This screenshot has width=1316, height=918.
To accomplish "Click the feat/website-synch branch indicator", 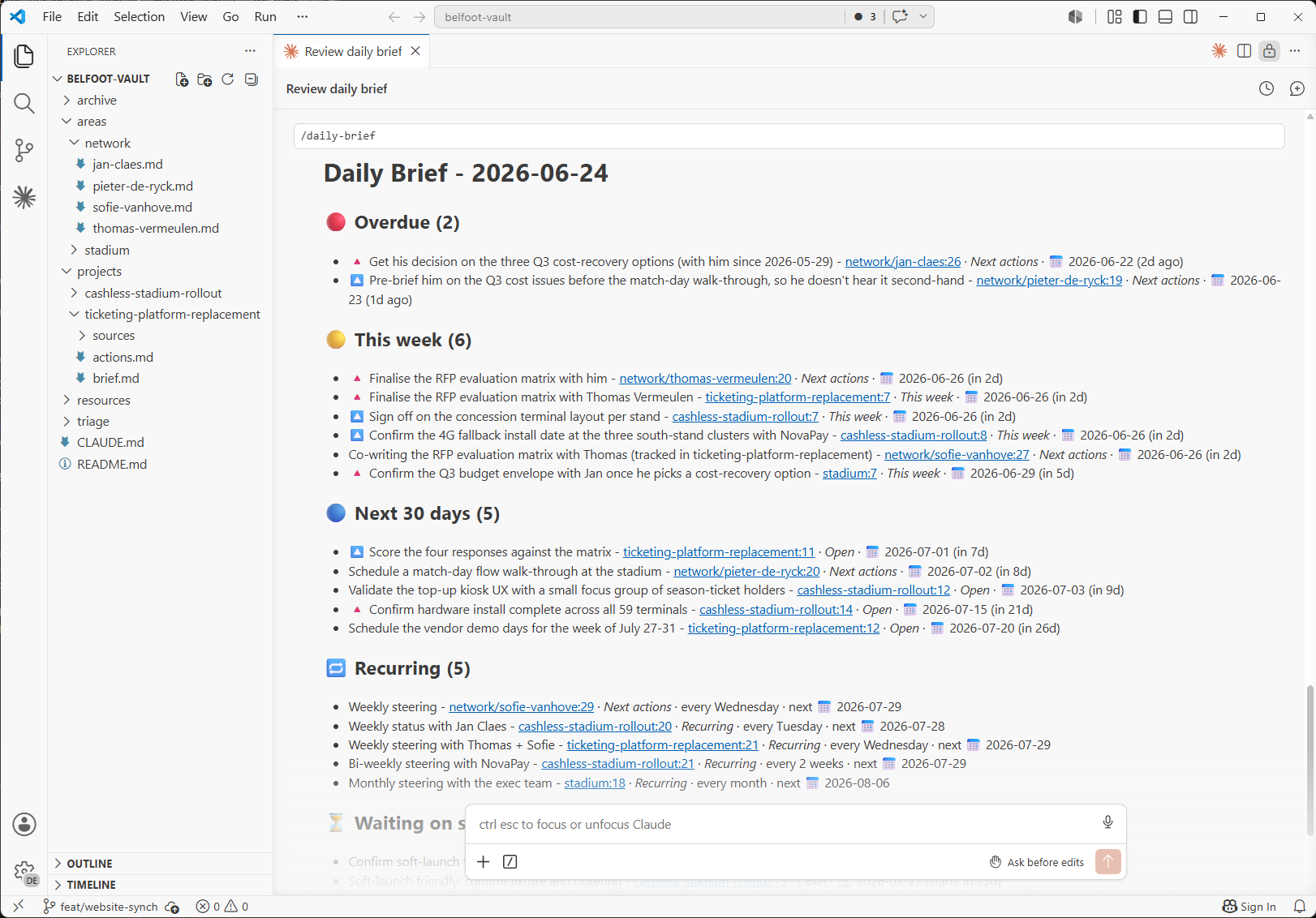I will coord(101,907).
